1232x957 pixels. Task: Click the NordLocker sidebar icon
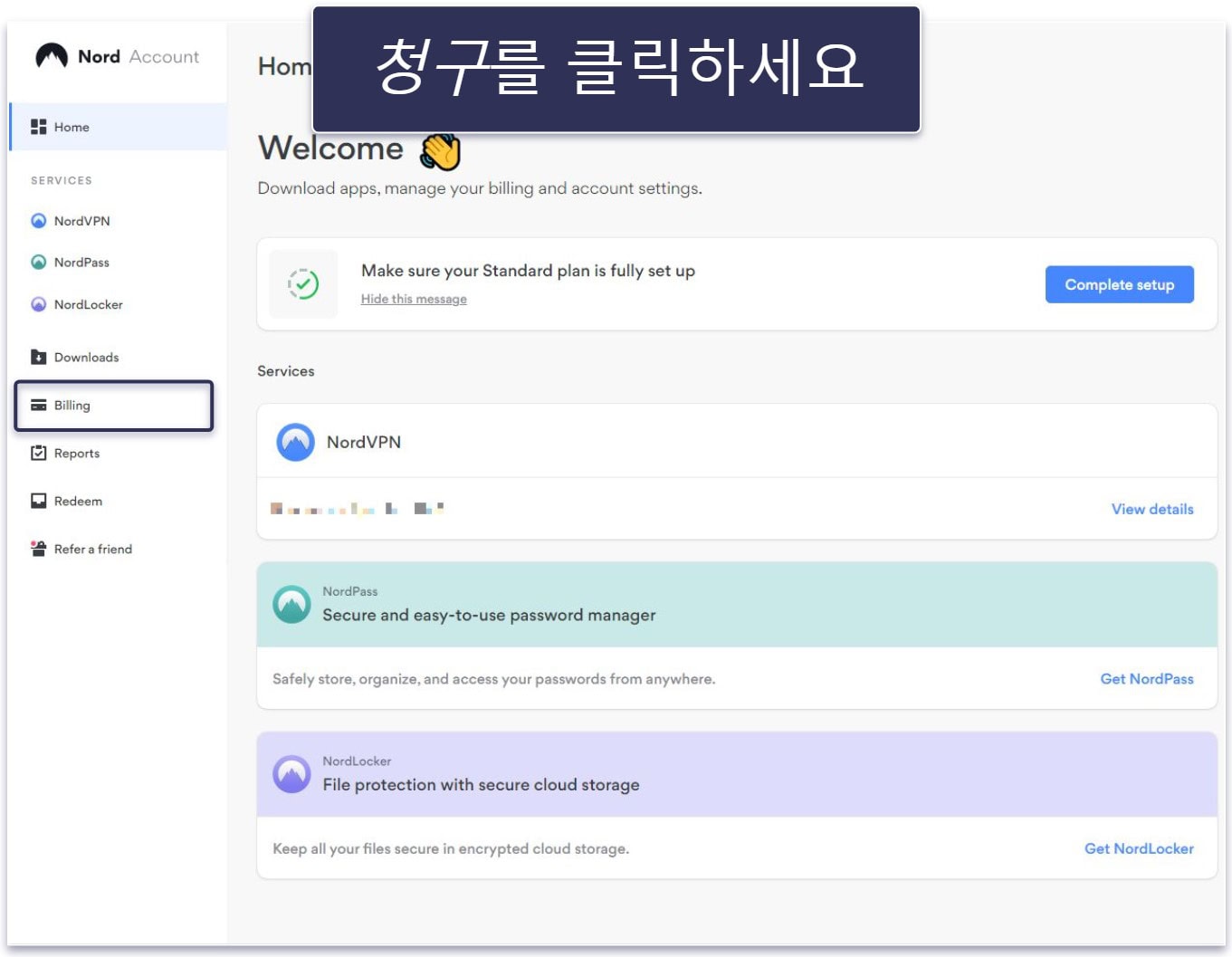click(x=38, y=304)
